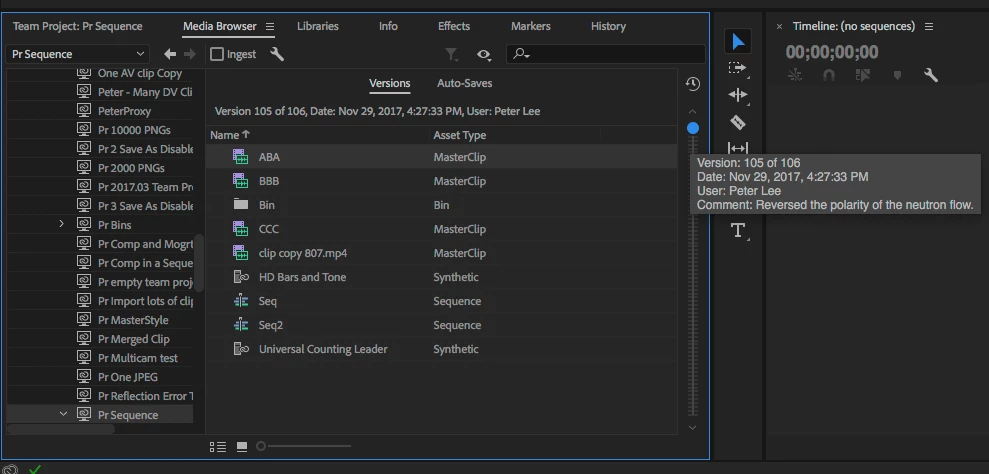
Task: Go back with the left arrow
Action: pos(170,54)
